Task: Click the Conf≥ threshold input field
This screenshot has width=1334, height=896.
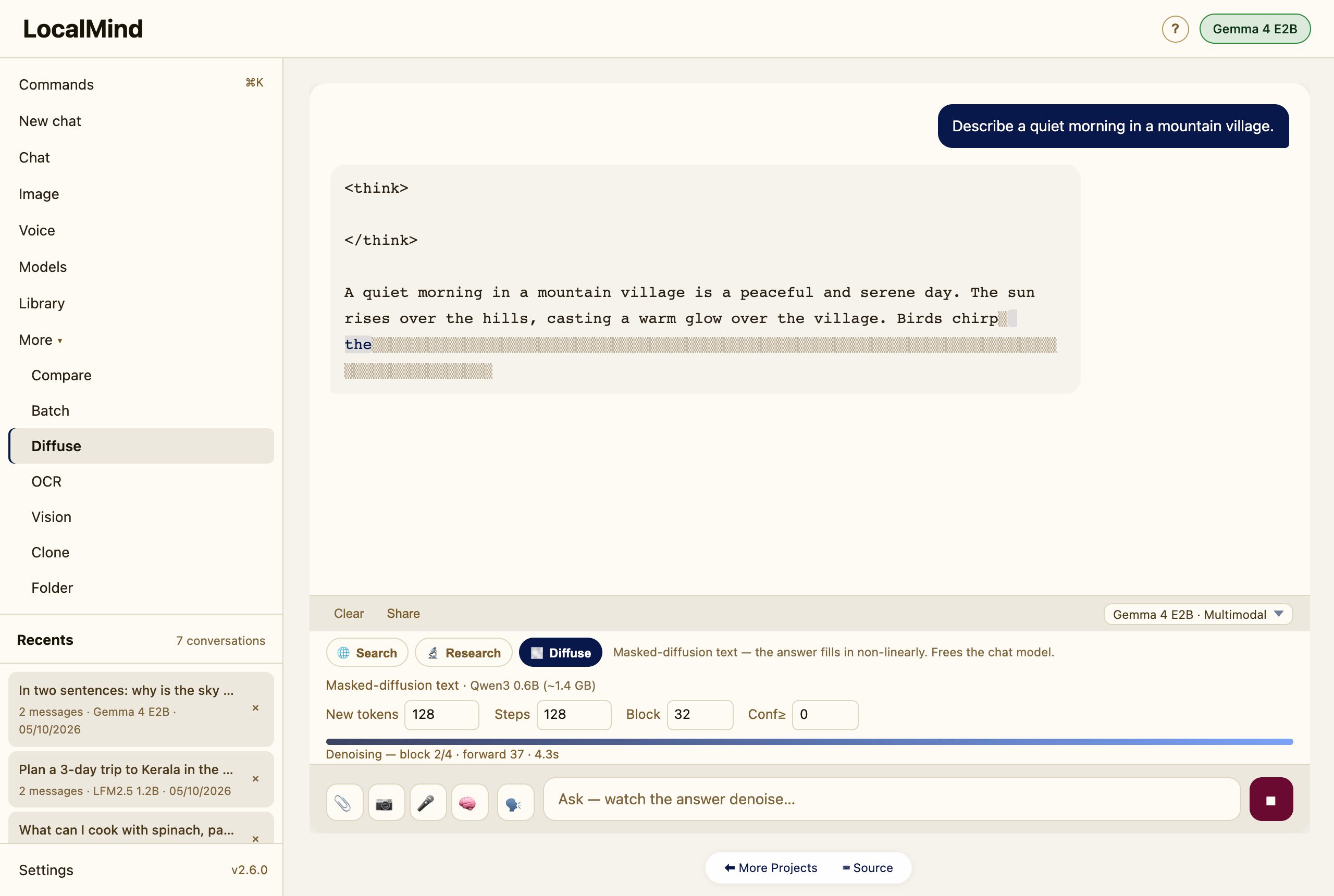Action: 825,715
